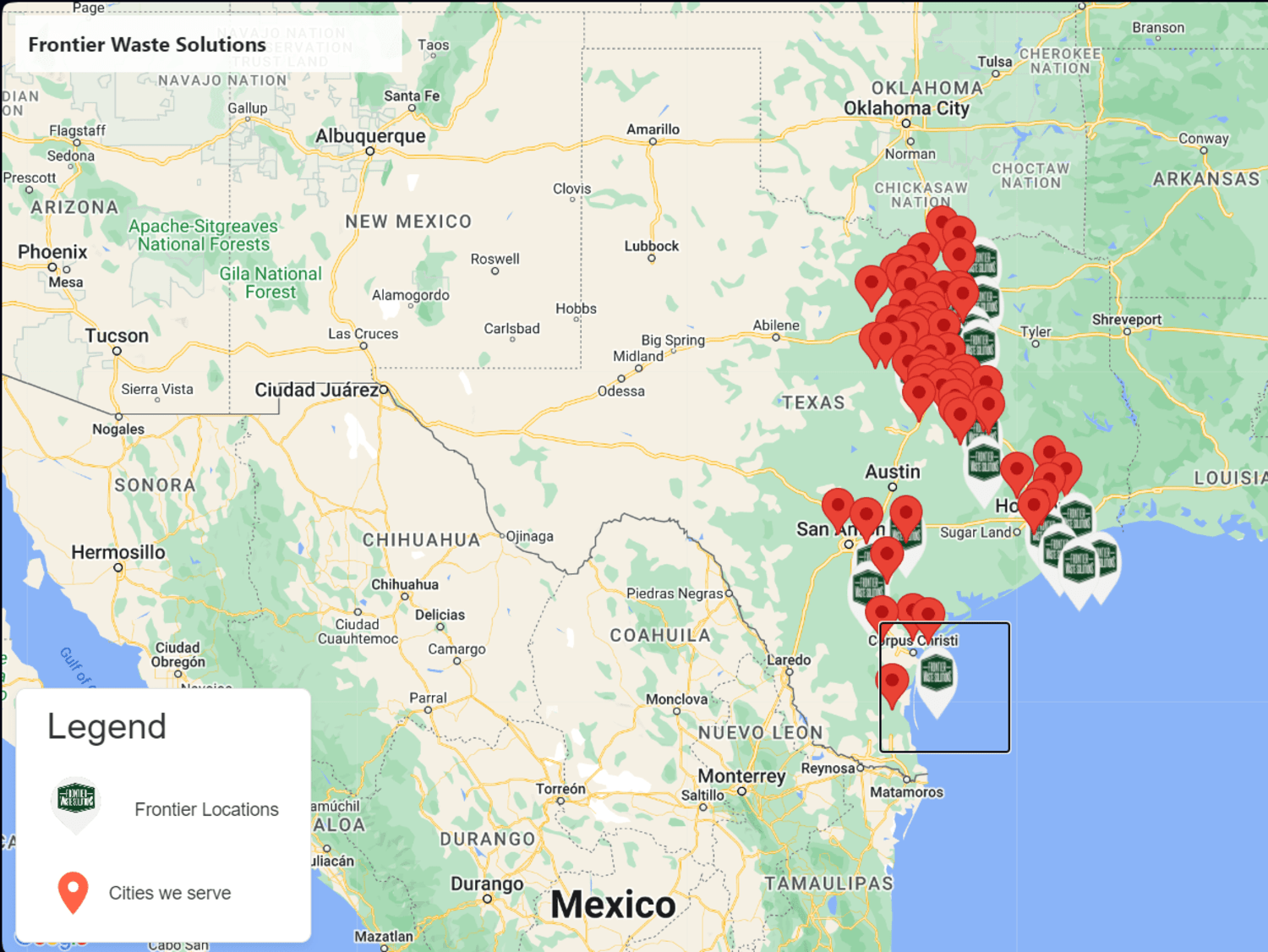Click the Roswell city label

pos(495,259)
